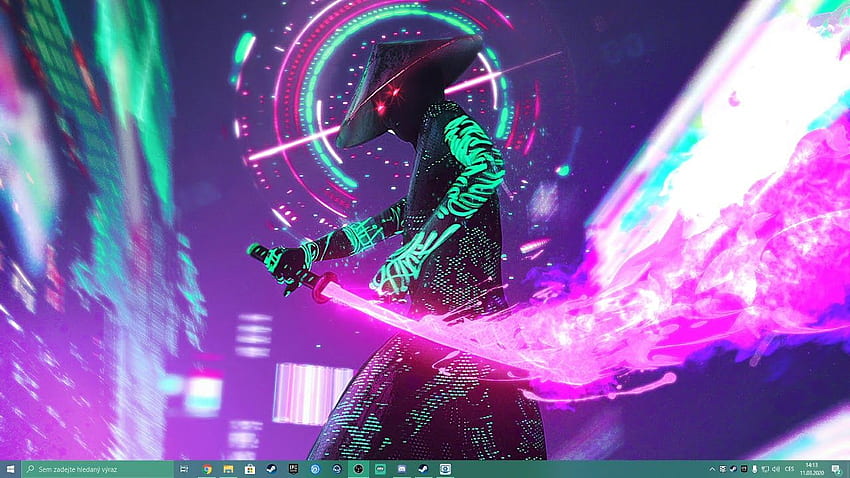Launch Google Chrome from the taskbar
This screenshot has height=478, width=850.
(207, 469)
